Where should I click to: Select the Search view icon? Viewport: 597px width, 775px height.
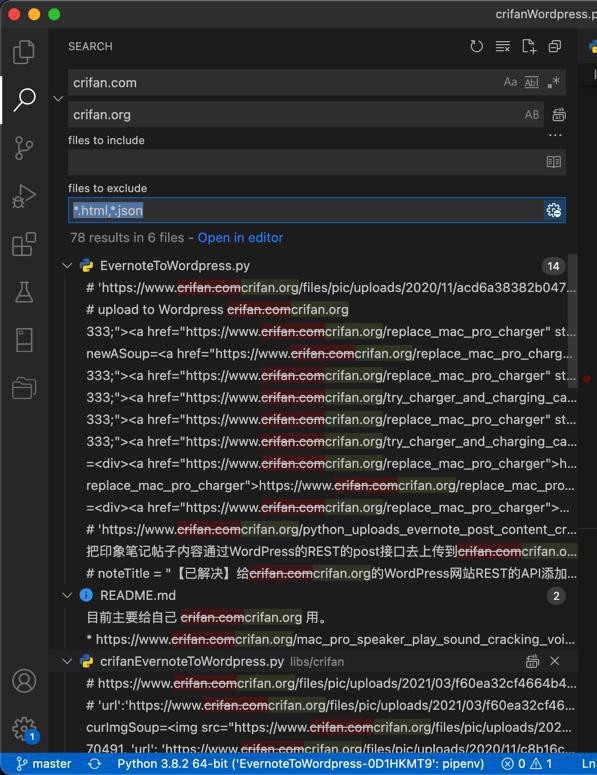click(x=24, y=100)
